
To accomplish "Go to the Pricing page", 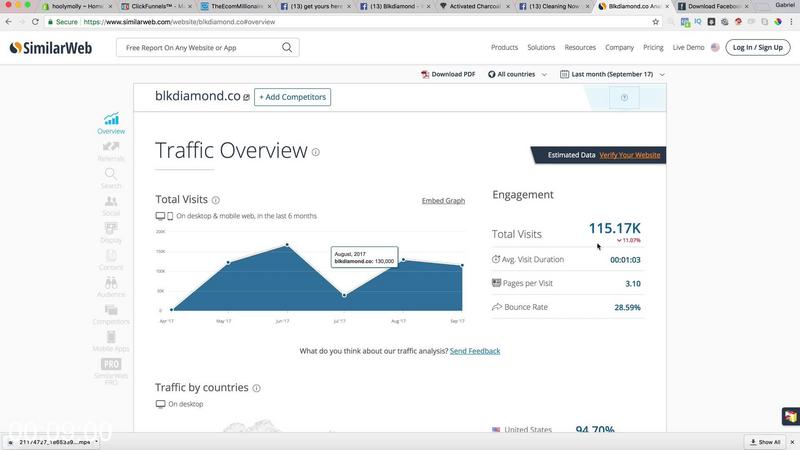I will [653, 47].
